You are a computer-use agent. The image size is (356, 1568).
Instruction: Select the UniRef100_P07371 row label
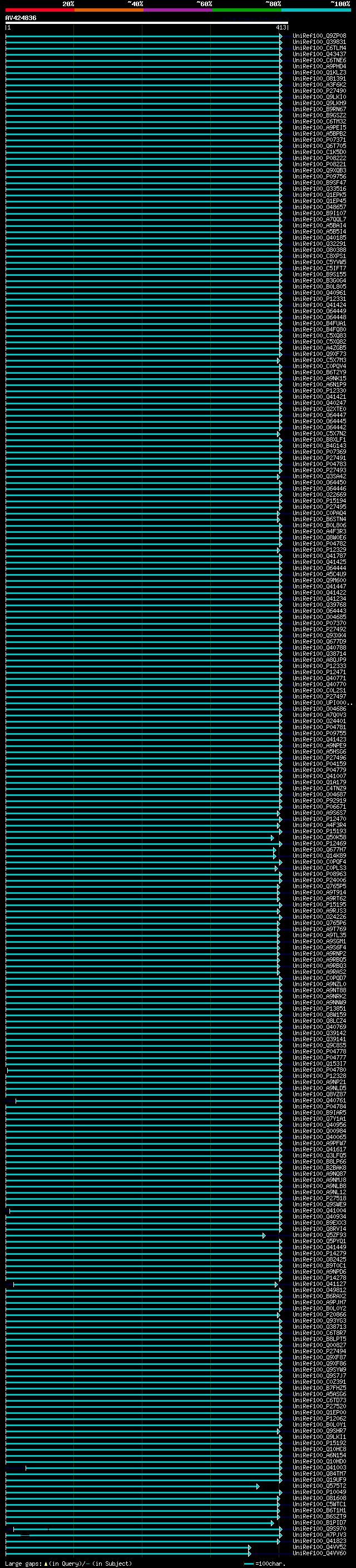click(x=319, y=140)
